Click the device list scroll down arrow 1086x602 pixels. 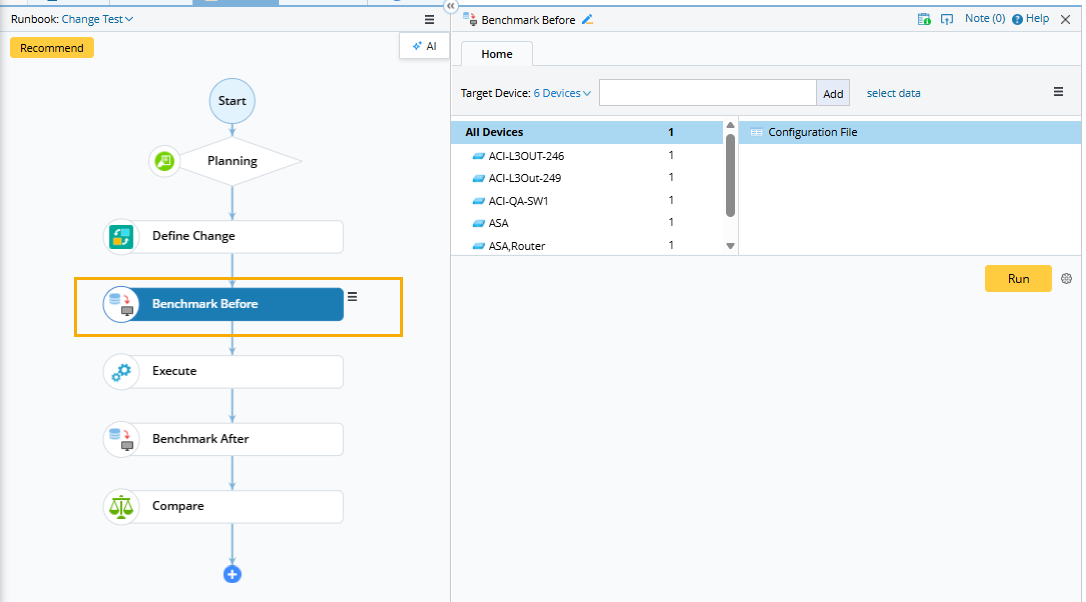click(x=730, y=246)
